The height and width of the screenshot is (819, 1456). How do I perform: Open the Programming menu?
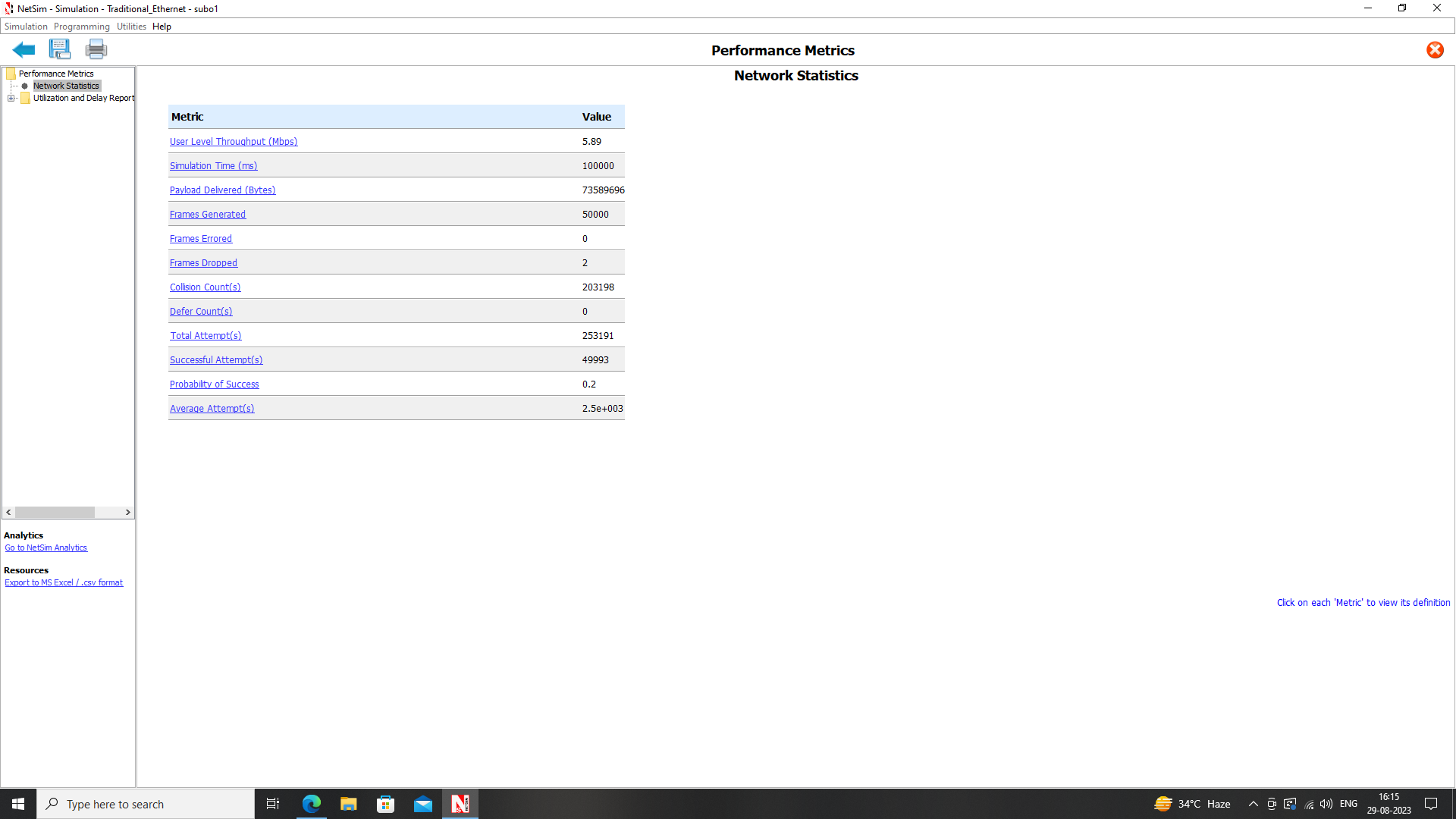tap(82, 27)
